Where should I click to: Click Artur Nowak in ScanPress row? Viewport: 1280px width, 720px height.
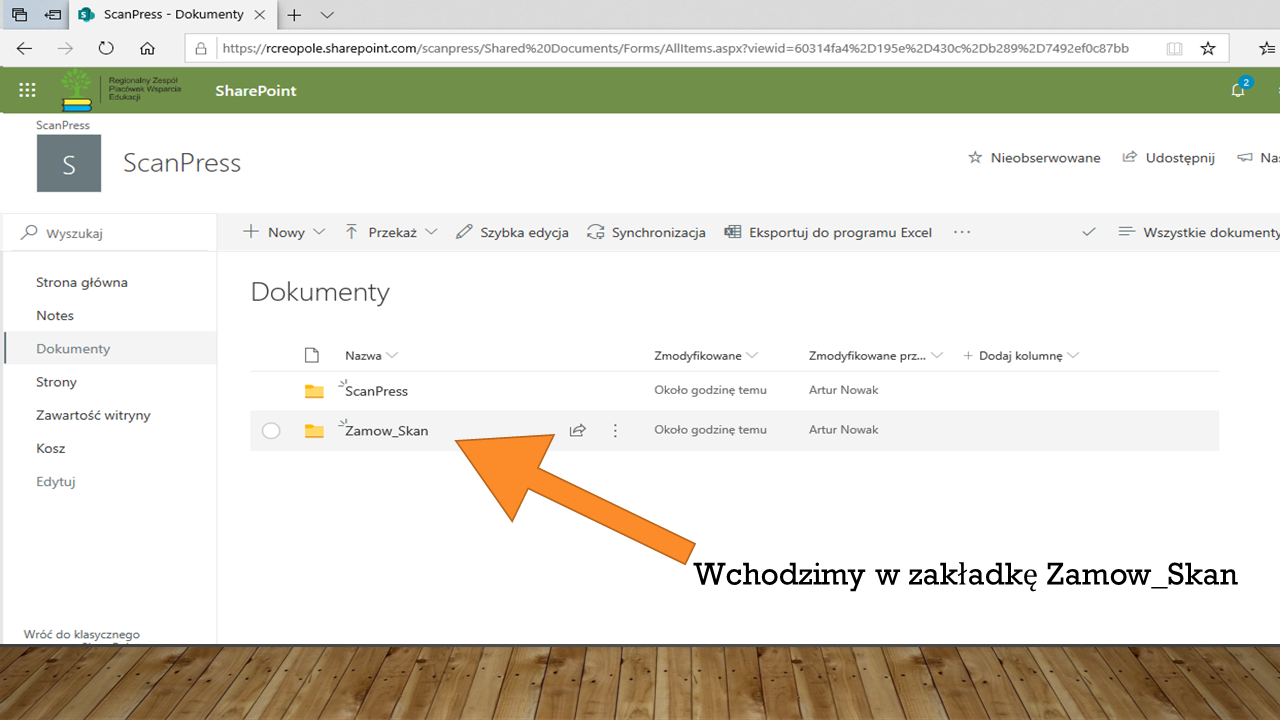[844, 390]
